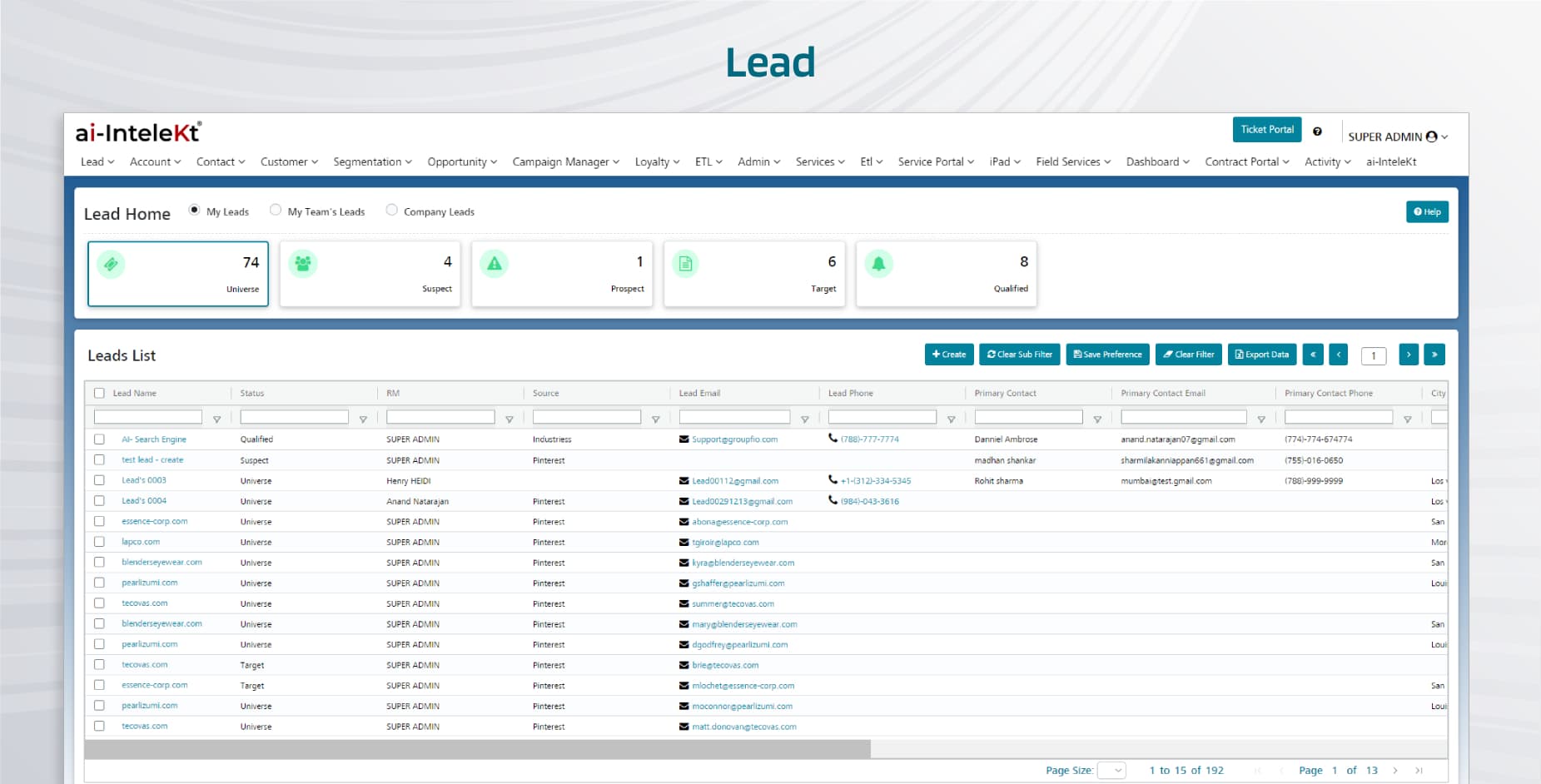Expand the SUPER ADMIN user dropdown
Screen dimensions: 1541x784
point(1398,136)
